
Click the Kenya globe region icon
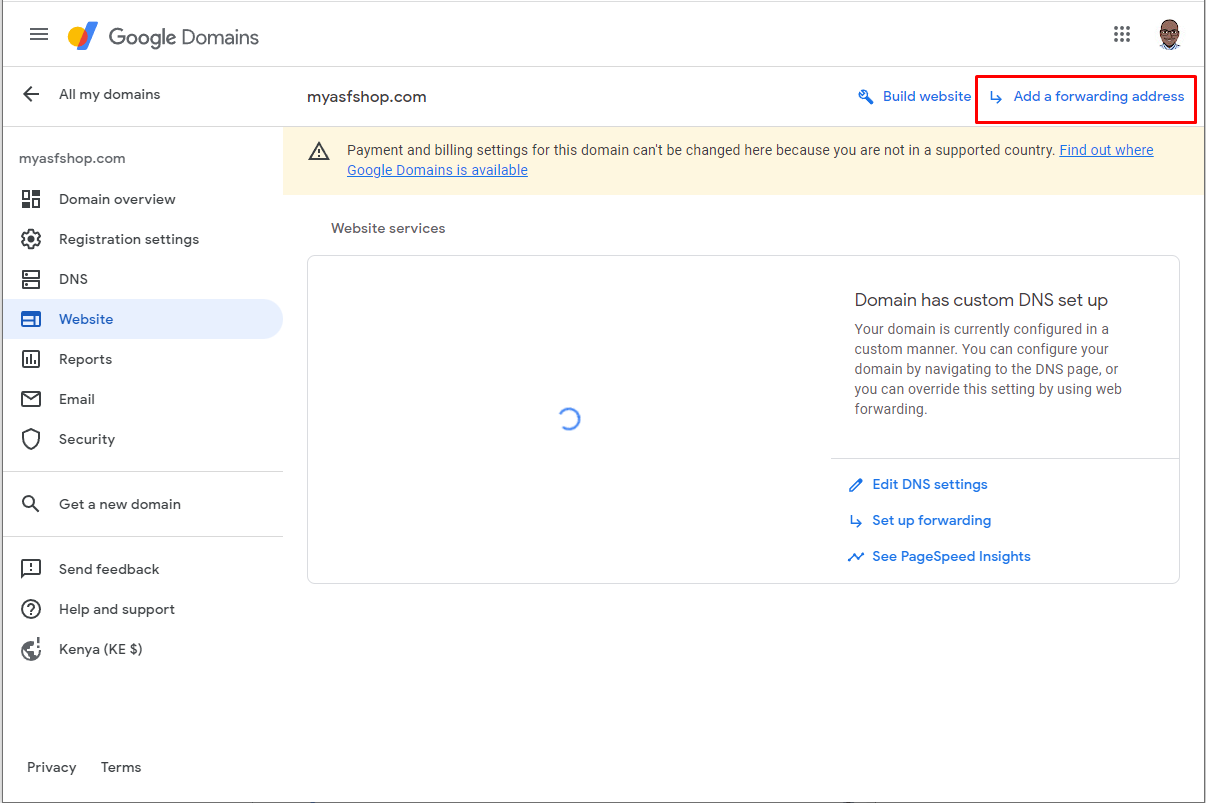tap(31, 649)
